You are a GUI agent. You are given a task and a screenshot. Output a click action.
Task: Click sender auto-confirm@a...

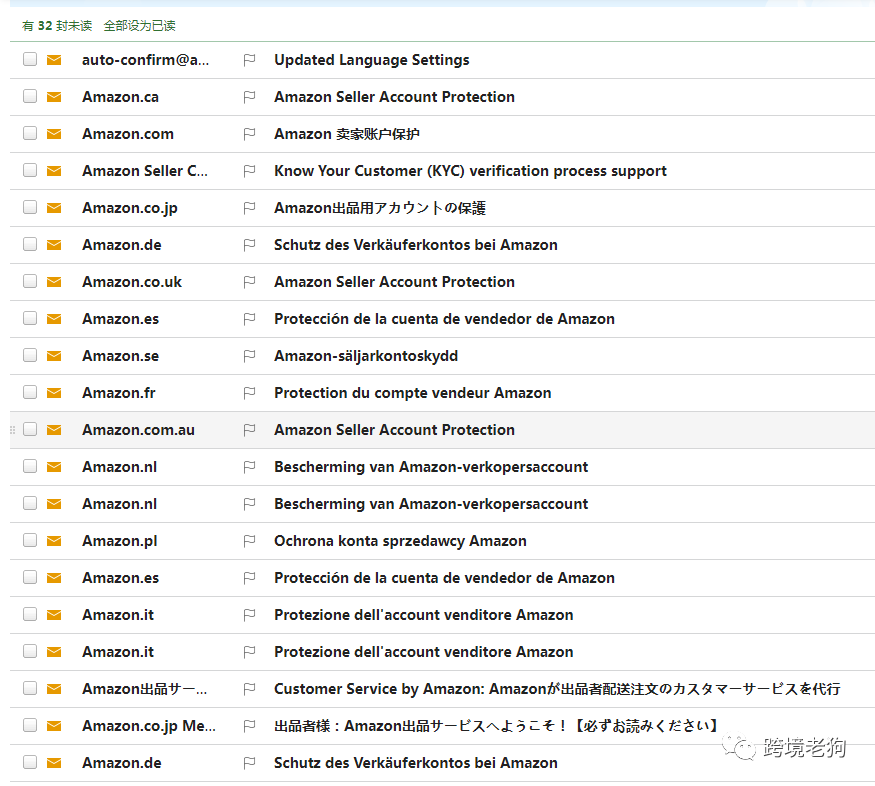145,60
